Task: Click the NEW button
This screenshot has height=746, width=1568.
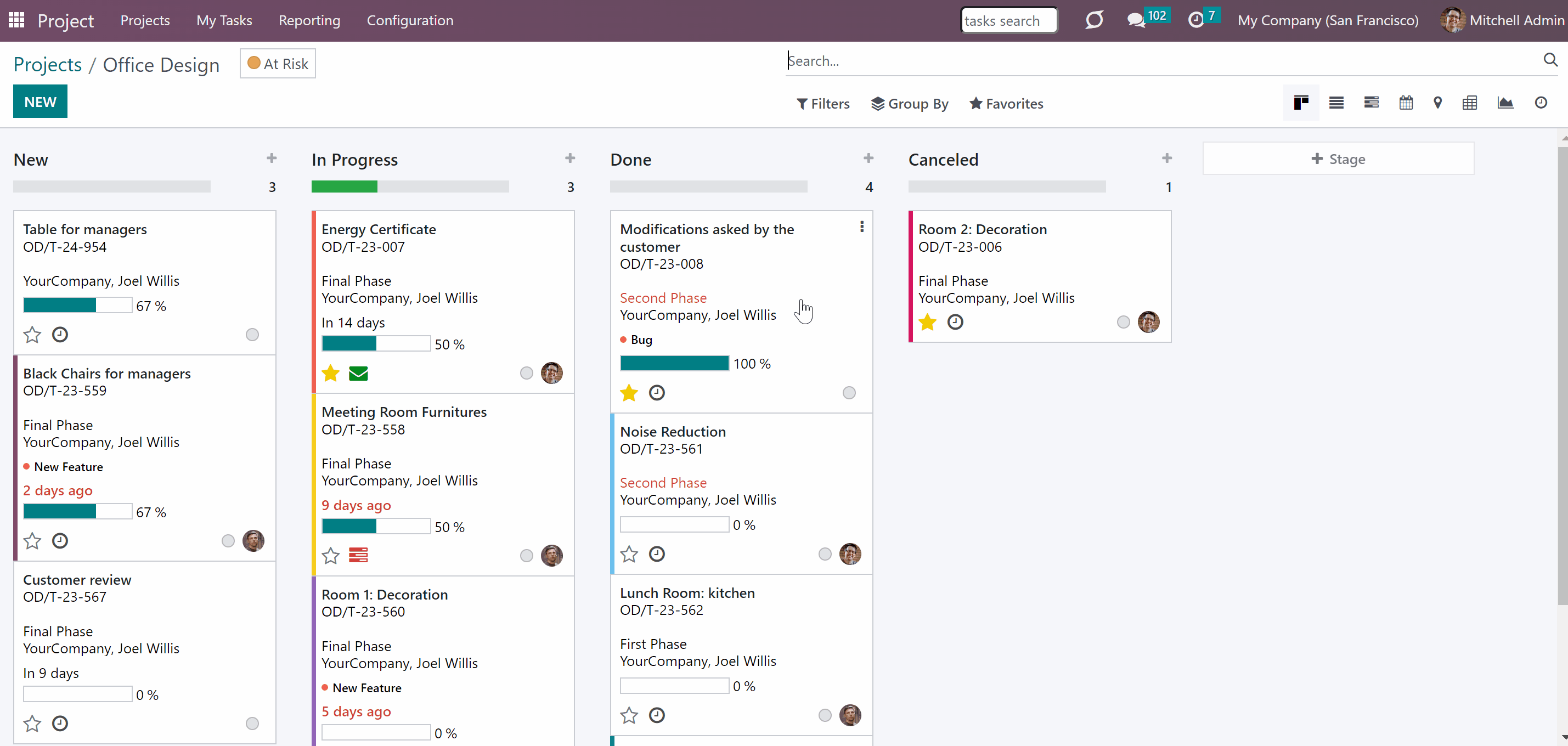Action: (x=40, y=101)
